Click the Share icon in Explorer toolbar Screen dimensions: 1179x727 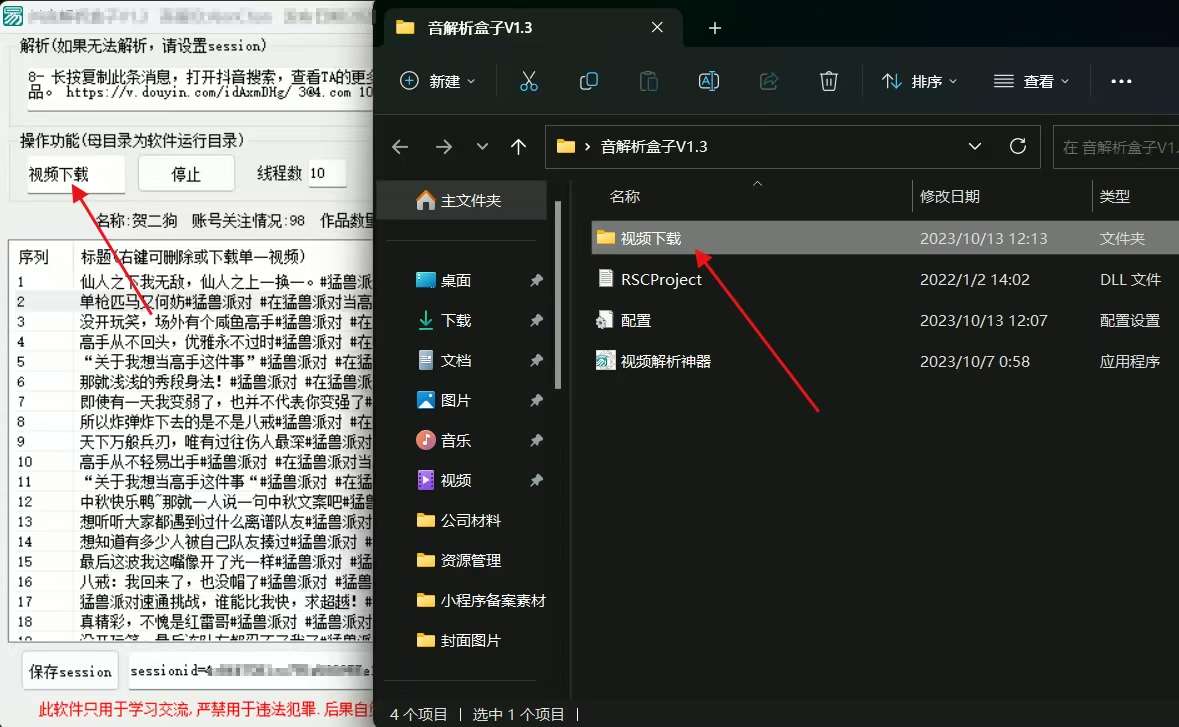point(769,82)
